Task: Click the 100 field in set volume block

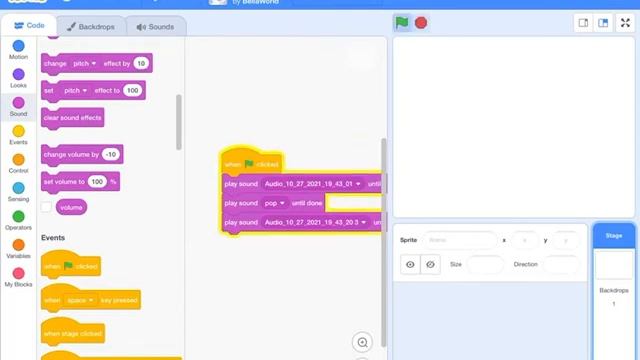Action: pos(97,181)
